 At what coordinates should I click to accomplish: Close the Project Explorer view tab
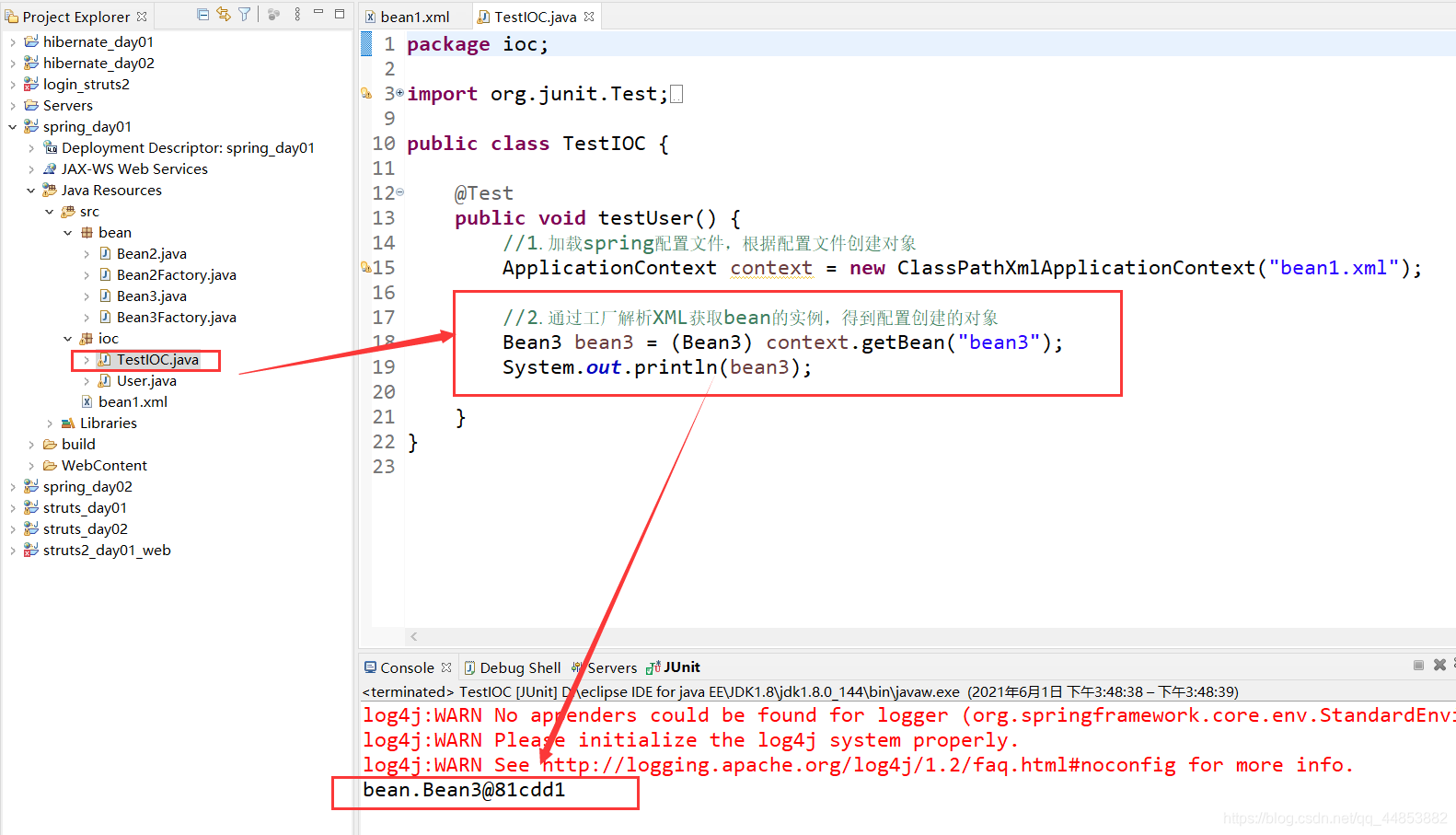pos(142,17)
